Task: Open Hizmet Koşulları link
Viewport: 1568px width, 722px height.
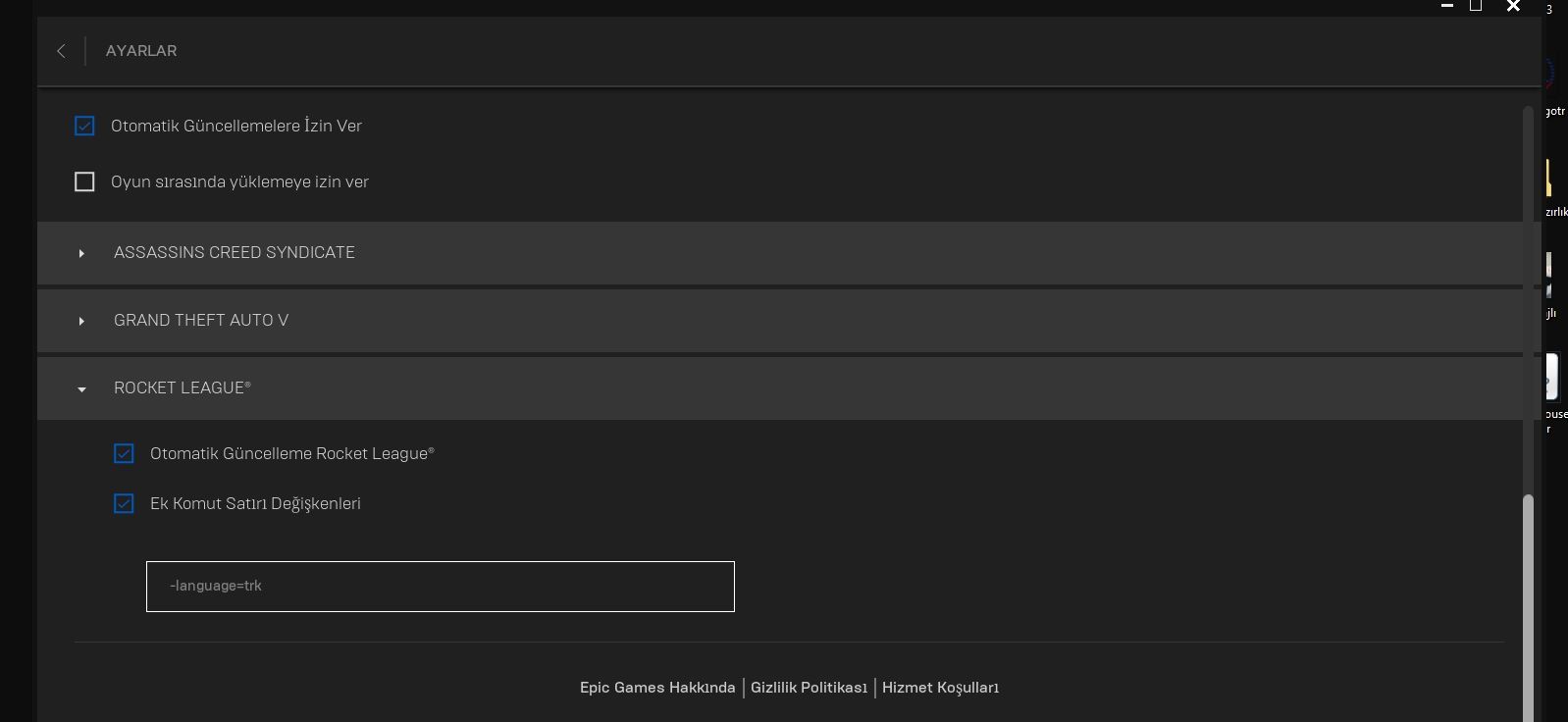Action: click(x=940, y=688)
